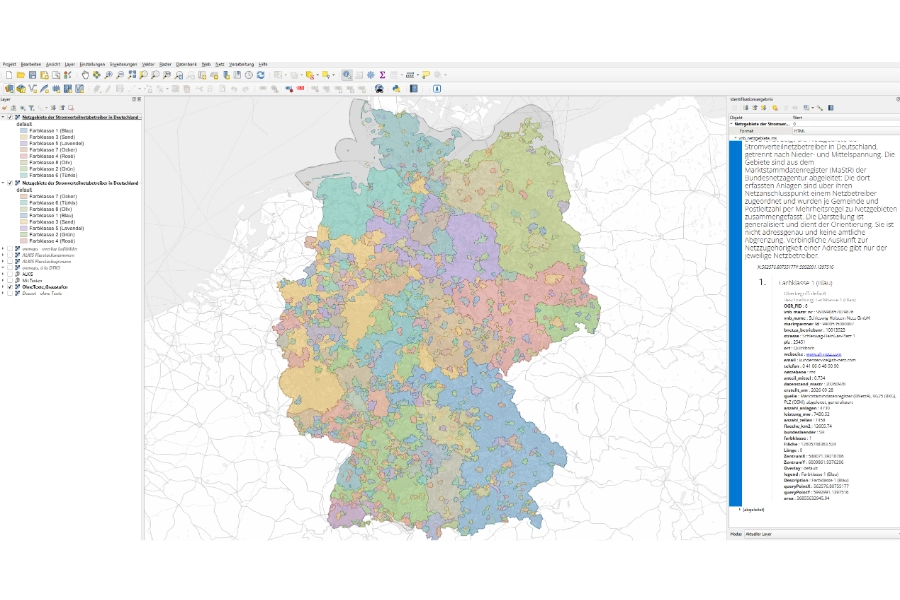Open layer styling panel brush icon
900x600 pixels.
(x=5, y=108)
